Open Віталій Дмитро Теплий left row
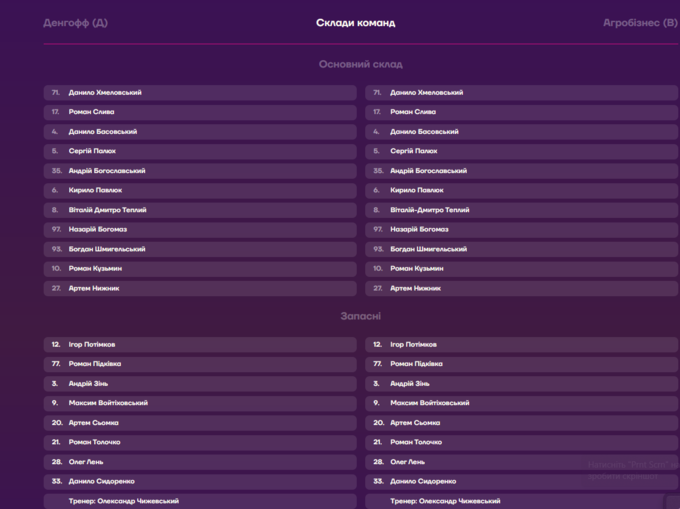Screen dimensions: 680x509 [x=199, y=210]
